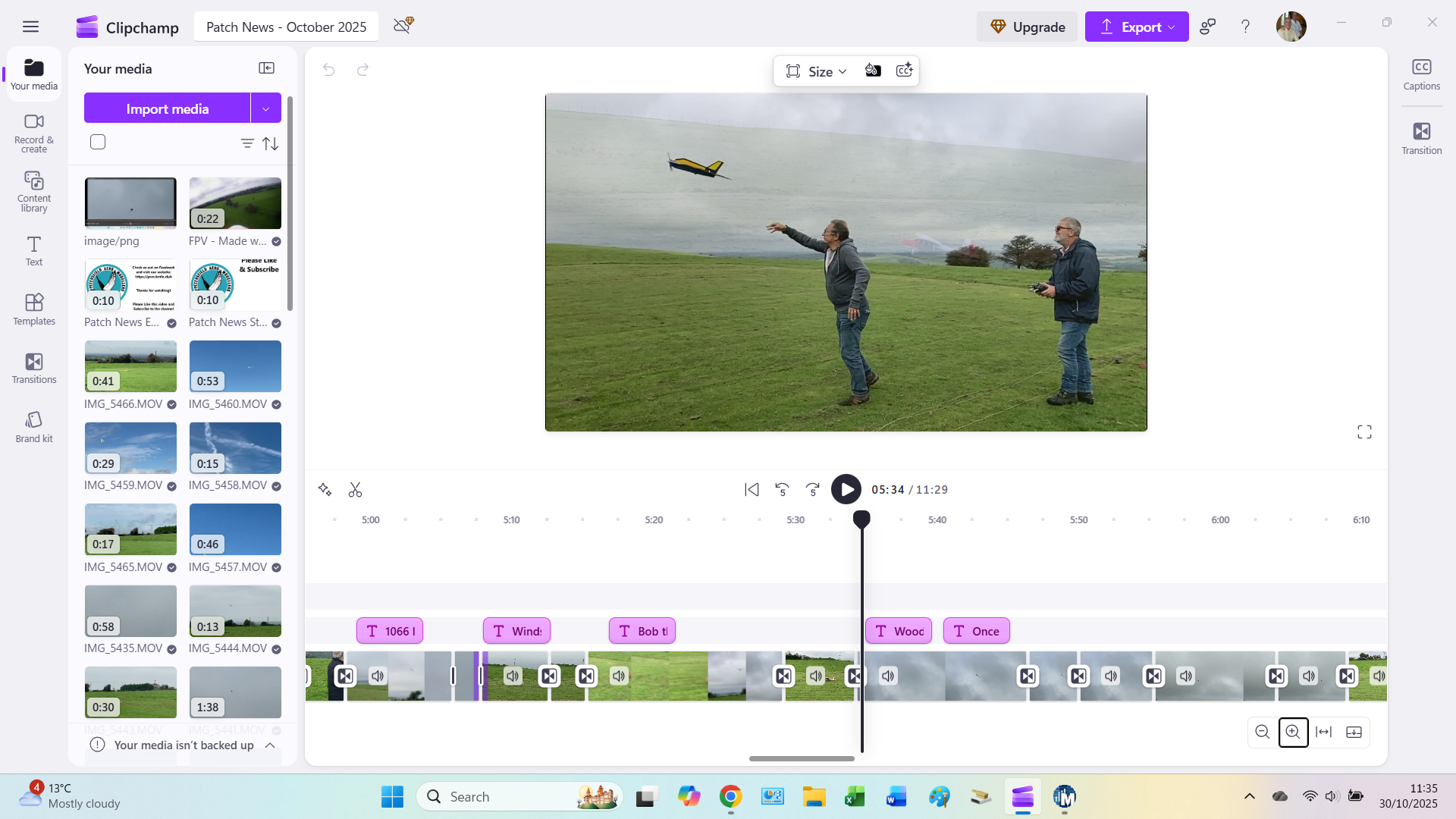
Task: Open the Brand kit sidebar tab
Action: point(34,427)
